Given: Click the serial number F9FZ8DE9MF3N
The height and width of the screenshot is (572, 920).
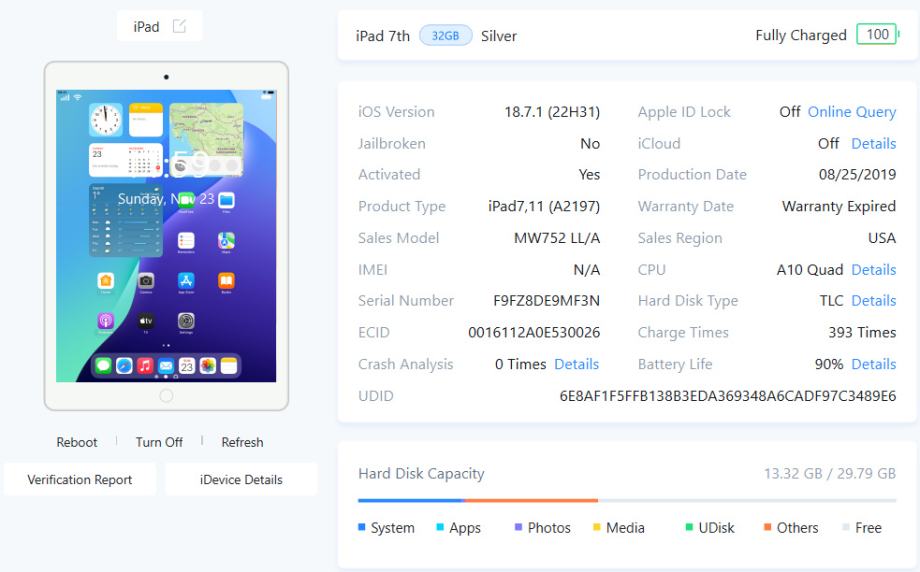Looking at the screenshot, I should [x=546, y=300].
